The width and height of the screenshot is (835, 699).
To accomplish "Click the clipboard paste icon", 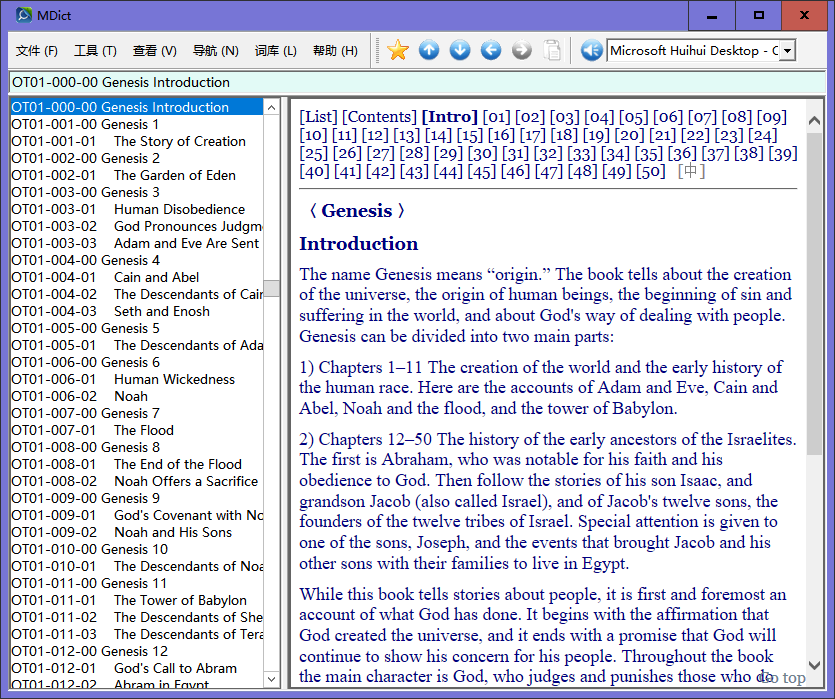I will tap(552, 51).
